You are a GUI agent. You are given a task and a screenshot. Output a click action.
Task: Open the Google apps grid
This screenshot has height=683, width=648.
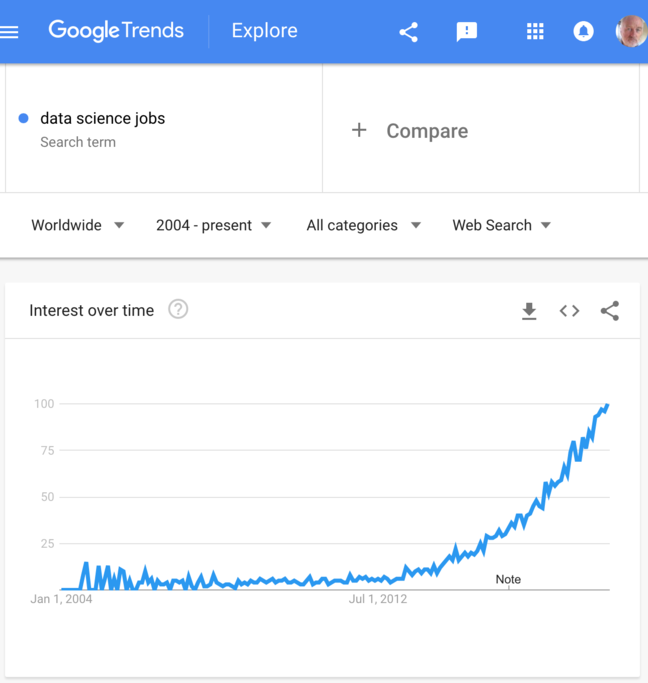(535, 31)
